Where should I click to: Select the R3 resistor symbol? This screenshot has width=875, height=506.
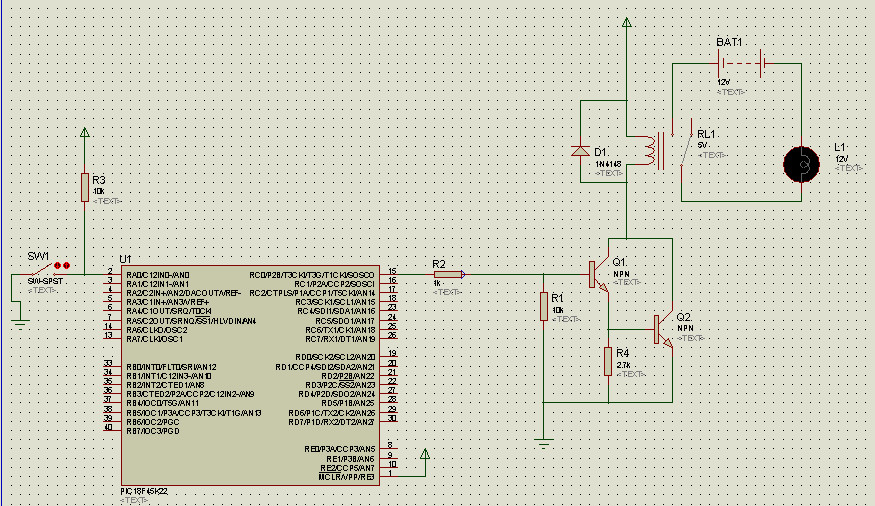click(x=85, y=187)
